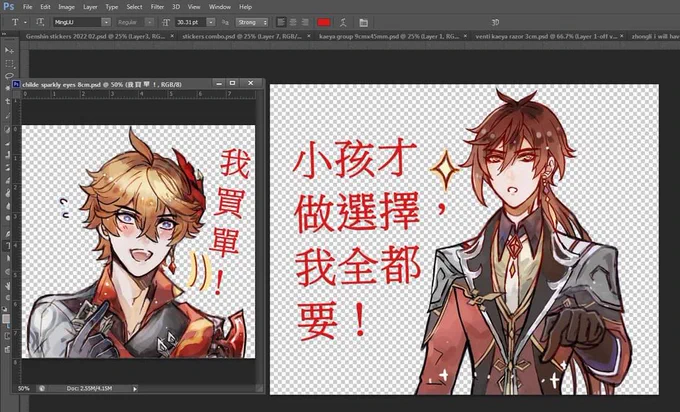
Task: Open the Select menu
Action: click(134, 7)
